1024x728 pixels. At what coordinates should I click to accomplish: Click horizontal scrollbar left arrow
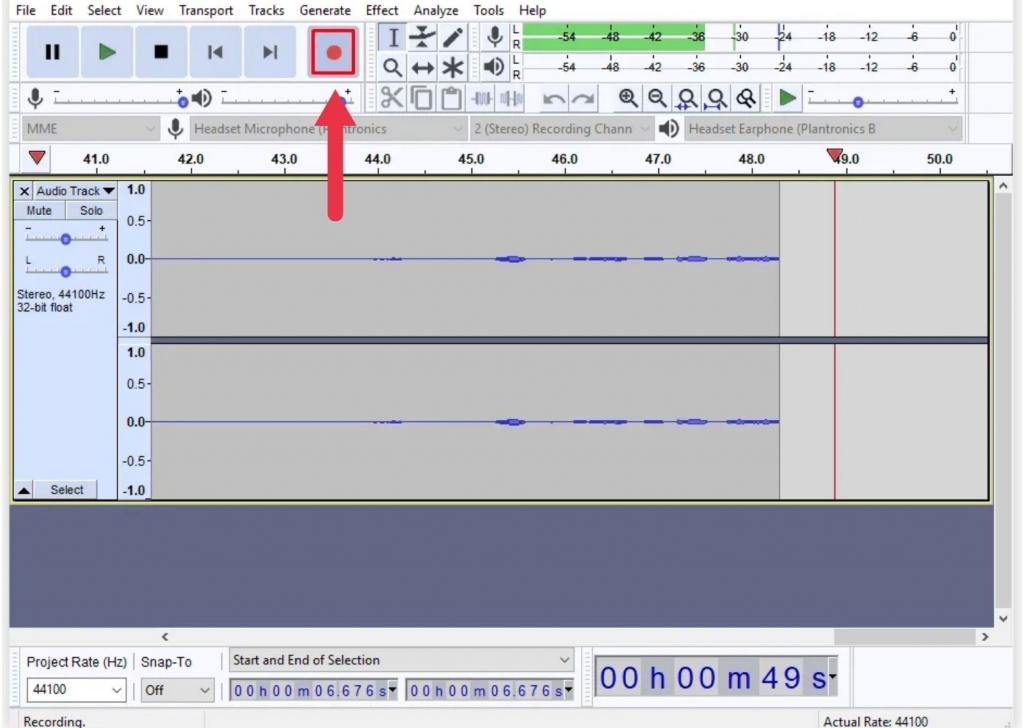(165, 636)
